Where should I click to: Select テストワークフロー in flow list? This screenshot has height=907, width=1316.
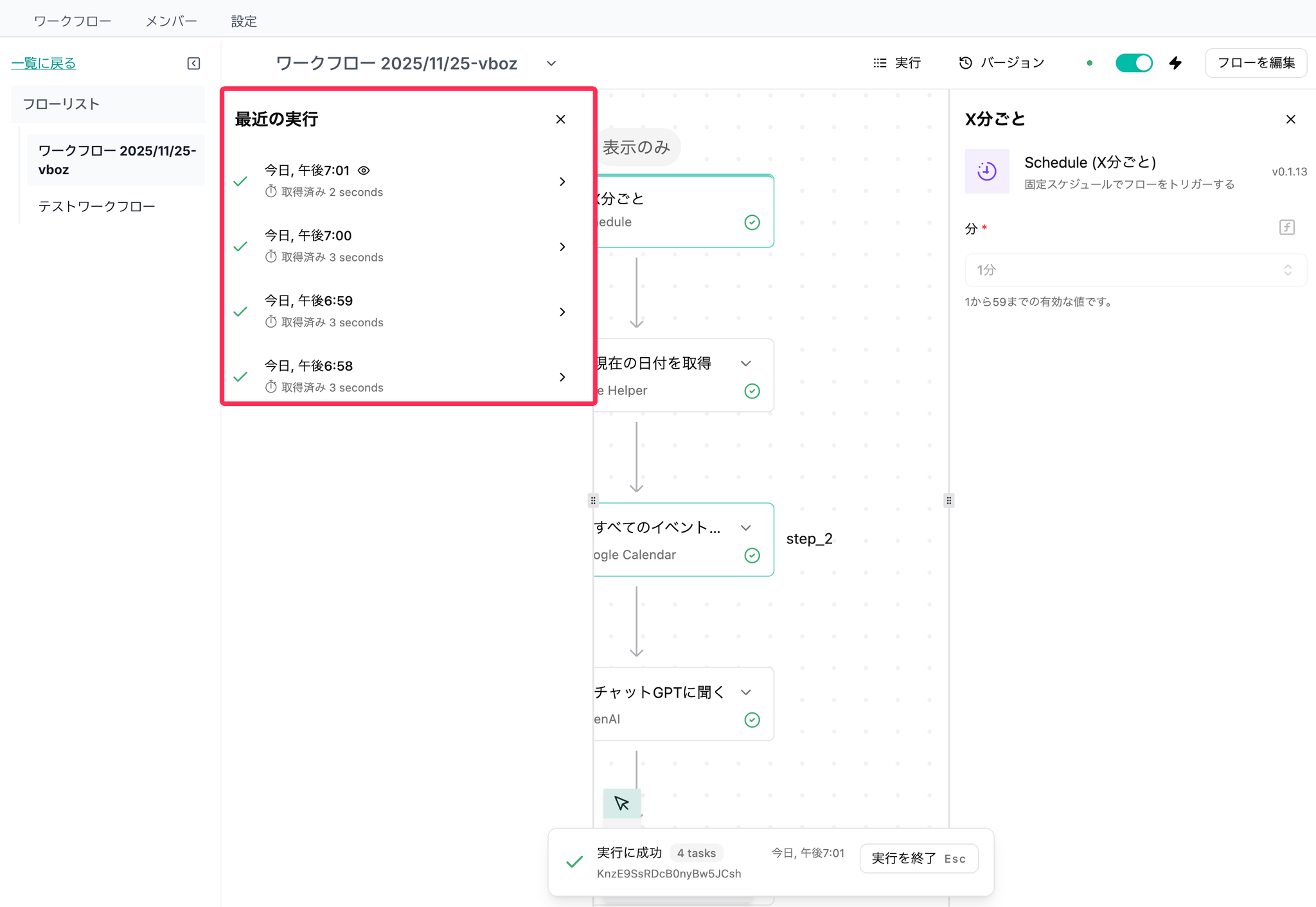coord(96,206)
